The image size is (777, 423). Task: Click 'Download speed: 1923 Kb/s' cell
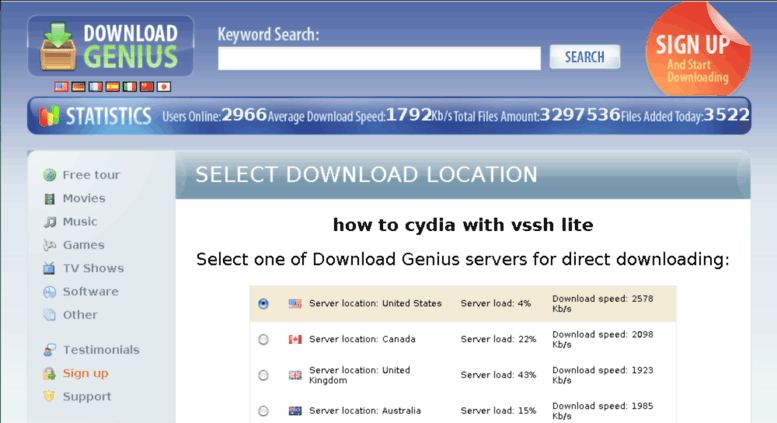[603, 375]
